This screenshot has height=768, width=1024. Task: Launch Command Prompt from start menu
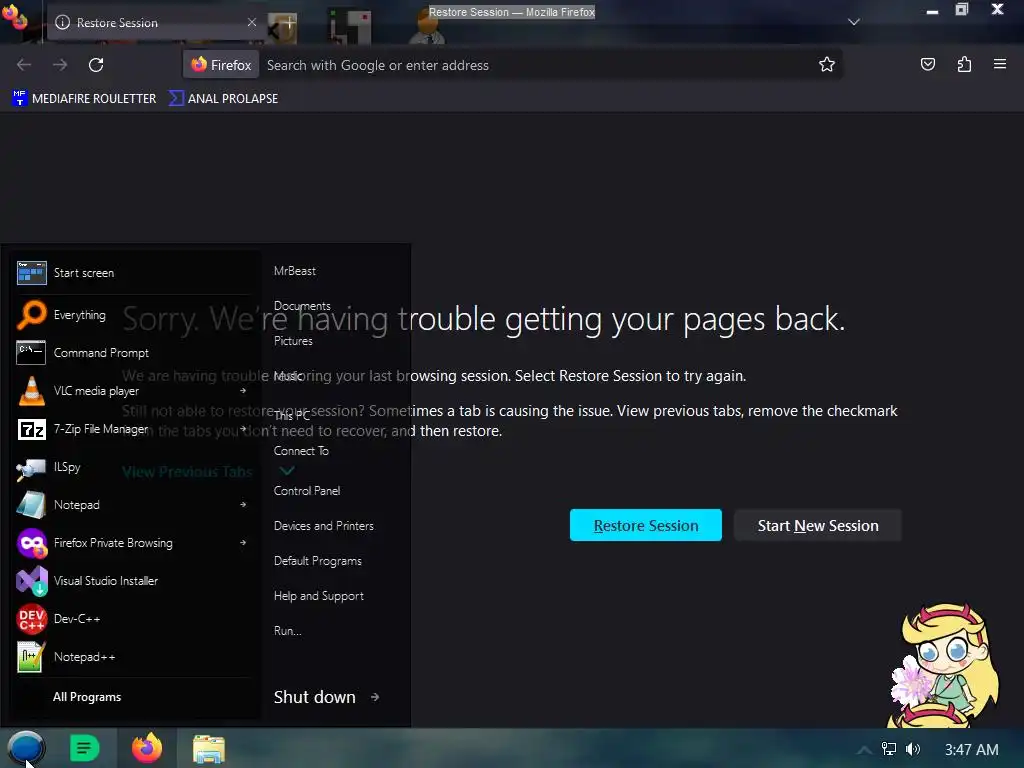pyautogui.click(x=134, y=353)
